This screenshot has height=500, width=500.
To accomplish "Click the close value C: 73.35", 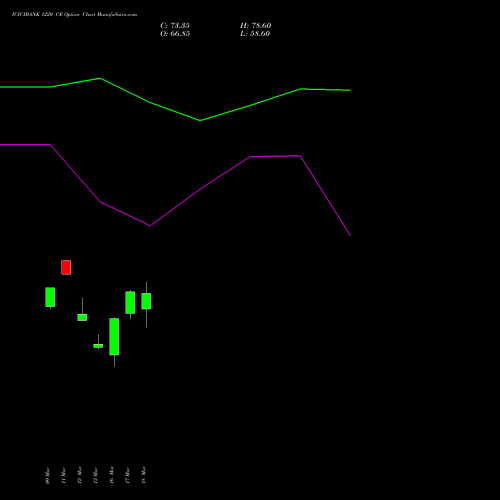I will [175, 26].
